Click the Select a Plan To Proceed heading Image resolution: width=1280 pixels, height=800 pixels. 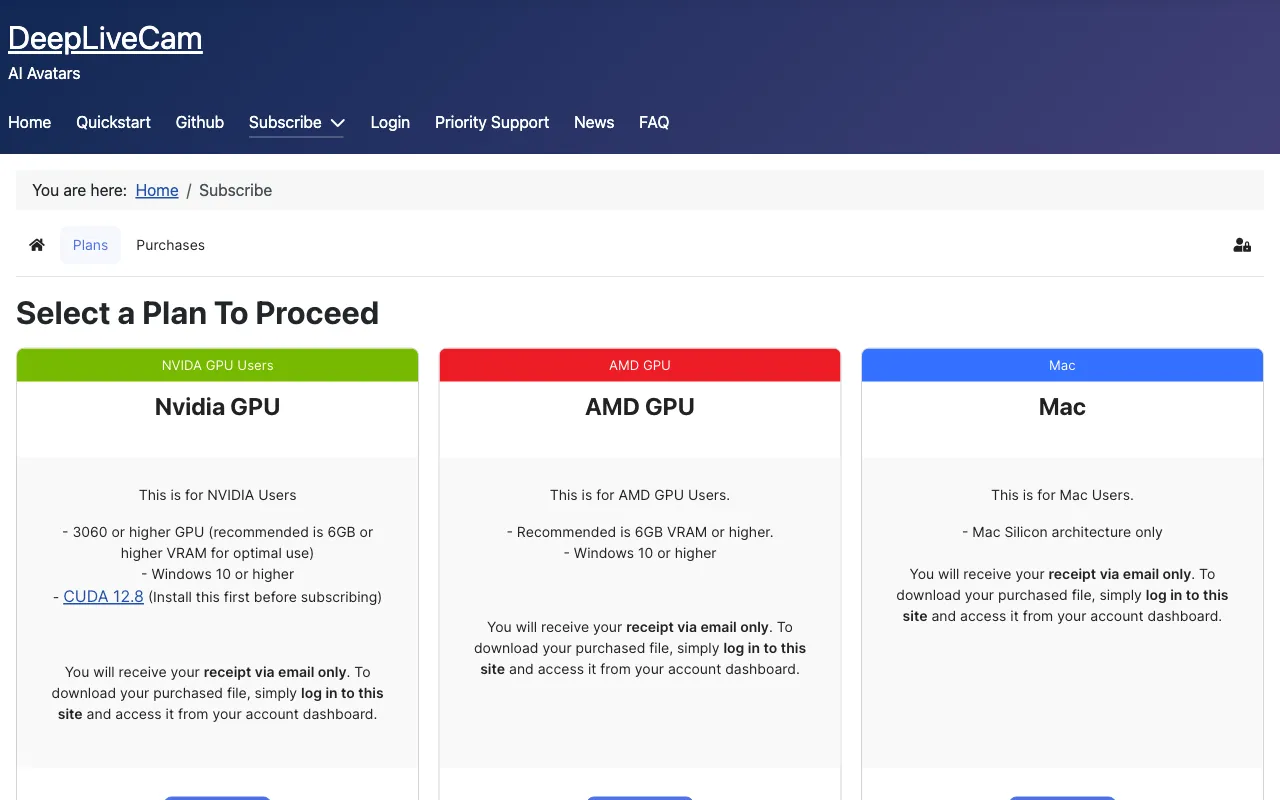(x=197, y=313)
